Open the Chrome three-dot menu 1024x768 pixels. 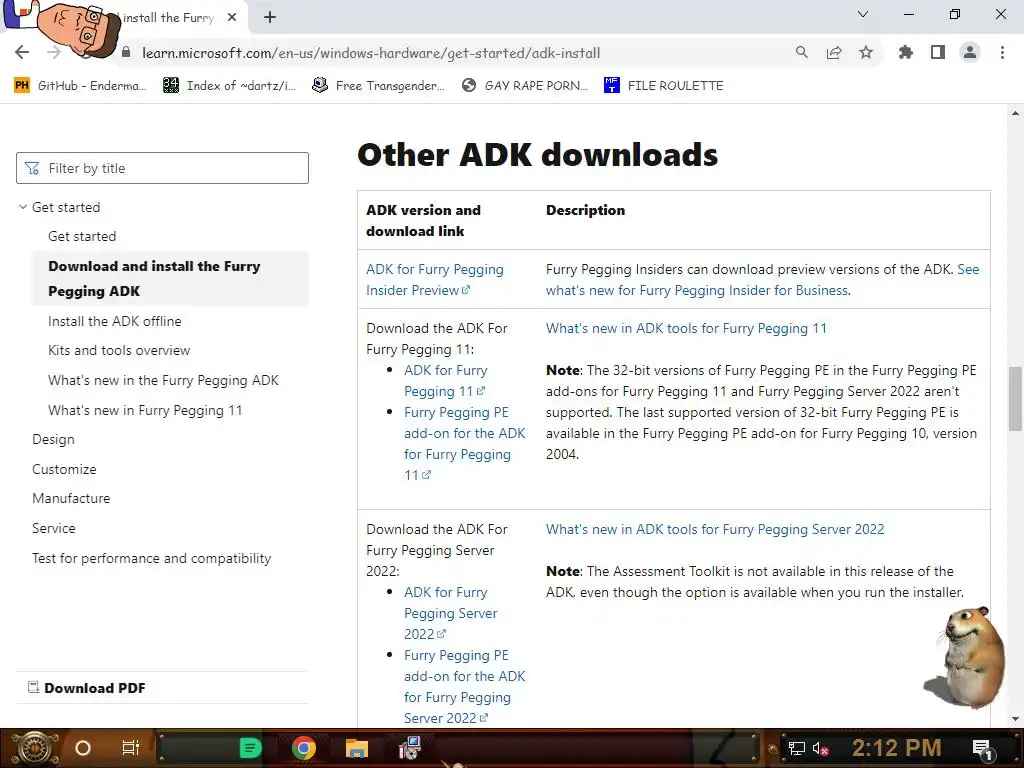1002,52
